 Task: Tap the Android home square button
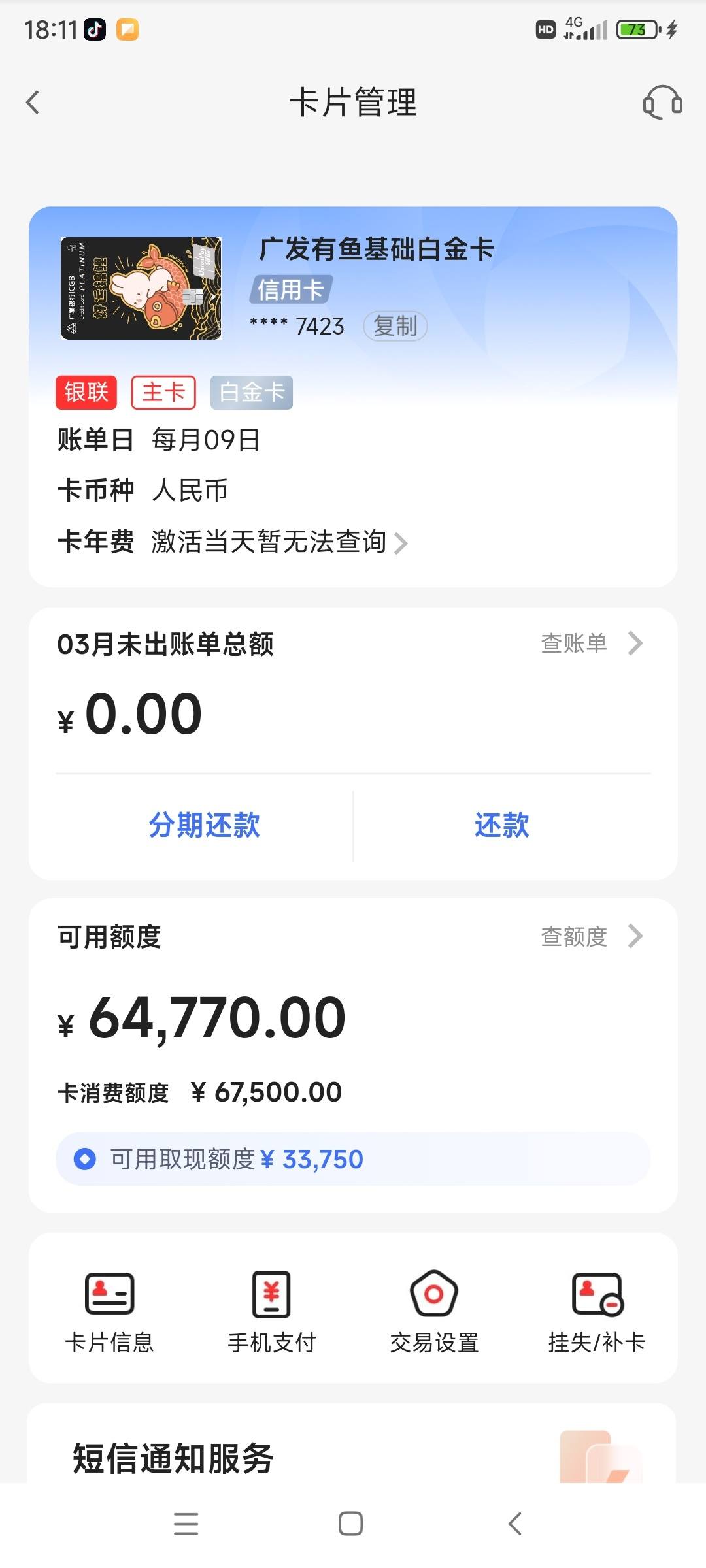coord(351,1524)
